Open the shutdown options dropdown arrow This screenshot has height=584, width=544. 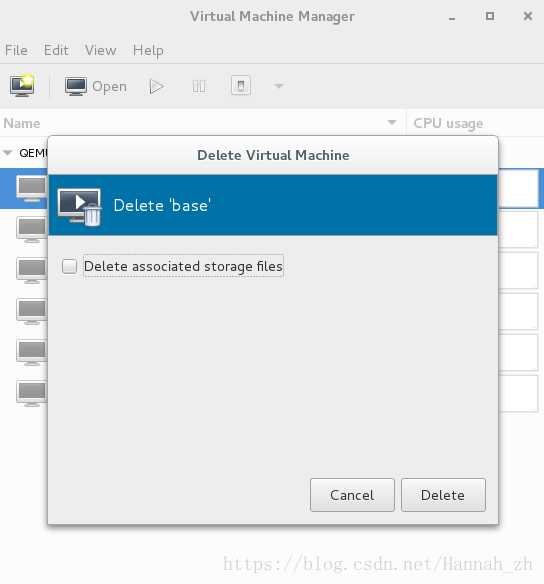[x=279, y=86]
